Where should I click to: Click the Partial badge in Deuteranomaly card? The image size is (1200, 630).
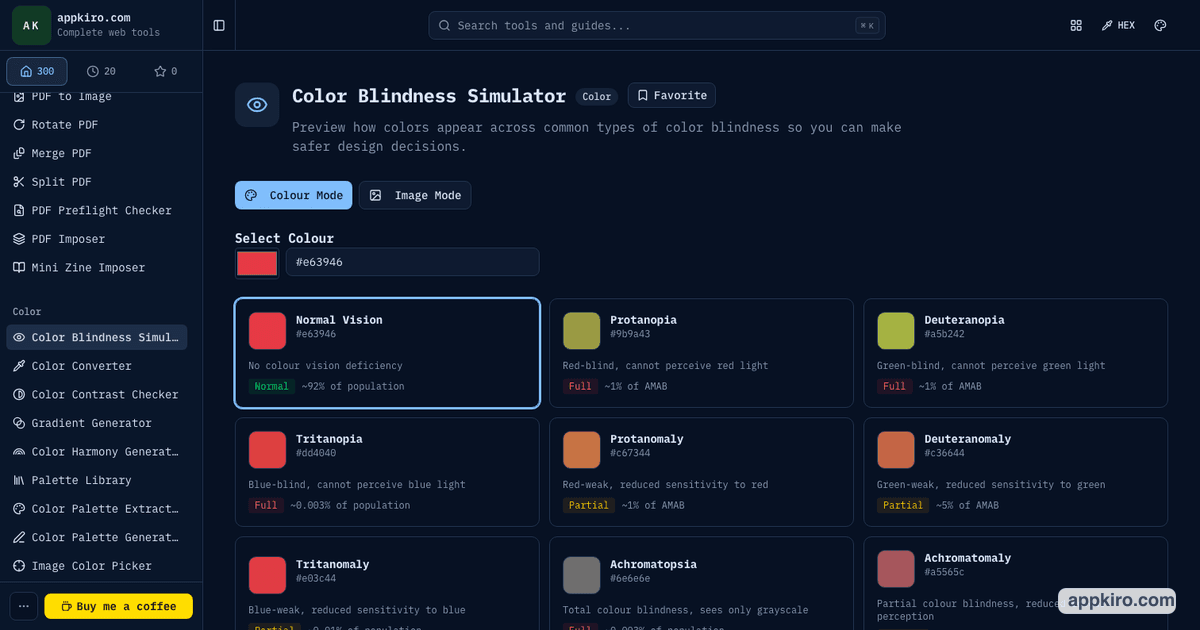tap(903, 505)
